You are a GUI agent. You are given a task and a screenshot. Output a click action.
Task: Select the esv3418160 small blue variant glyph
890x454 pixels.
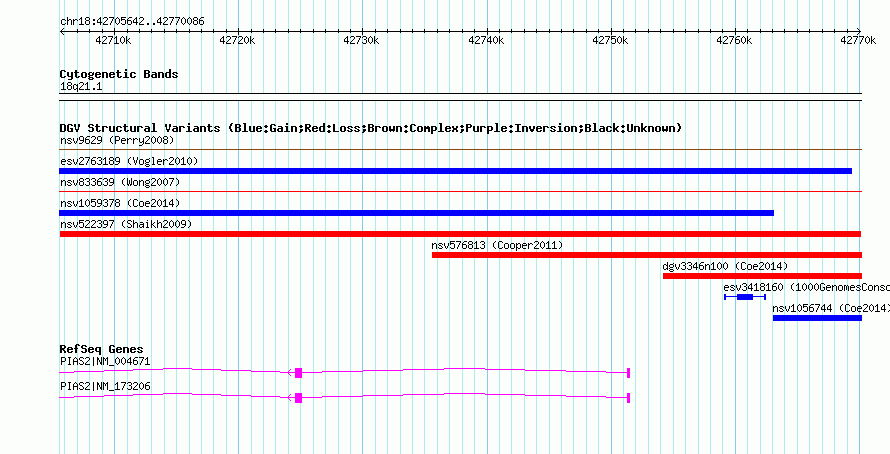tap(745, 297)
